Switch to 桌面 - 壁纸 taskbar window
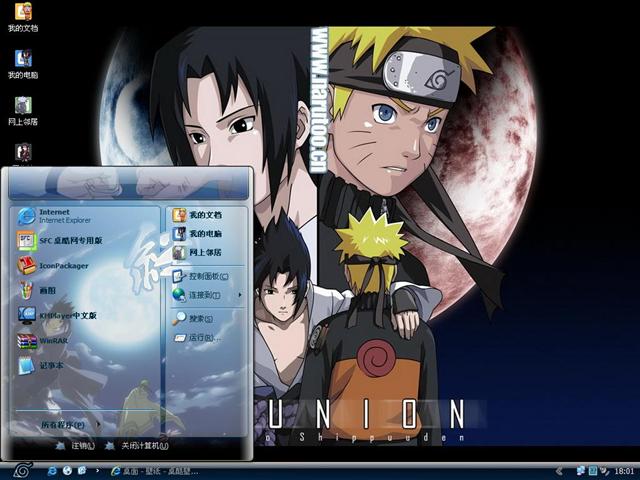The height and width of the screenshot is (480, 640). [x=155, y=471]
